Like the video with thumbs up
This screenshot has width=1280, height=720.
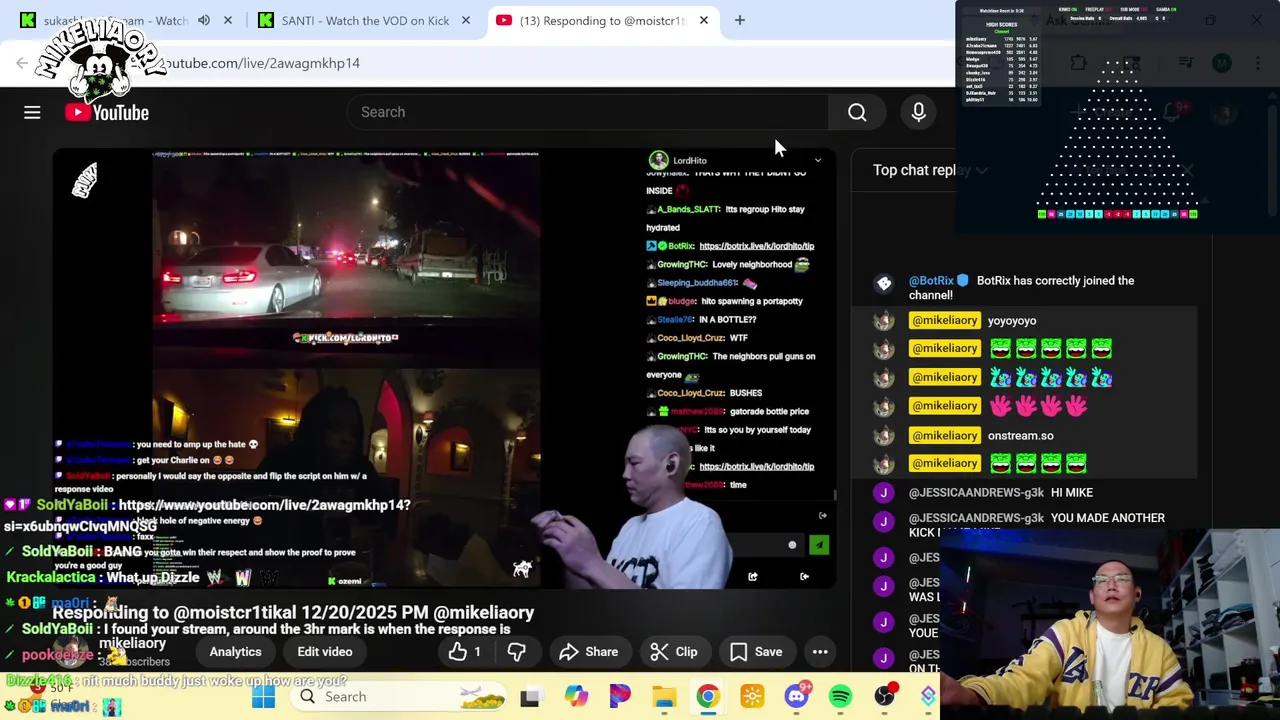click(x=467, y=652)
